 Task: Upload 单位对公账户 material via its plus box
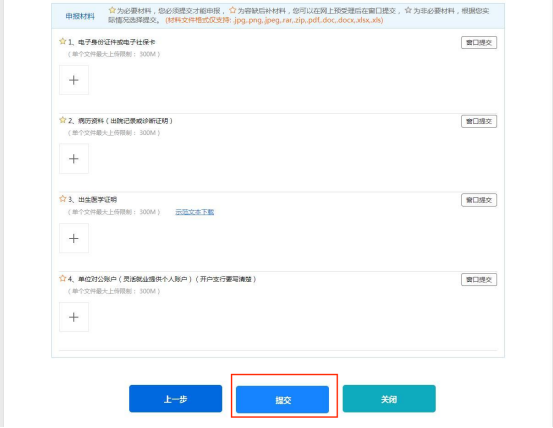coord(74,317)
